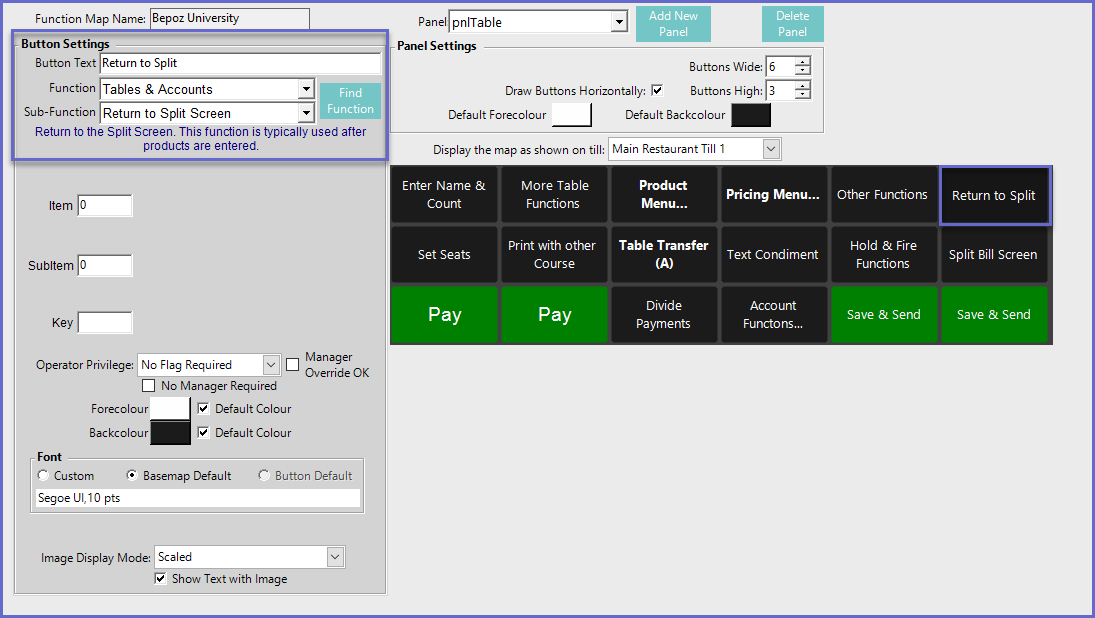The width and height of the screenshot is (1095, 618).
Task: Toggle Backcolour Default Colour checkbox
Action: [203, 432]
